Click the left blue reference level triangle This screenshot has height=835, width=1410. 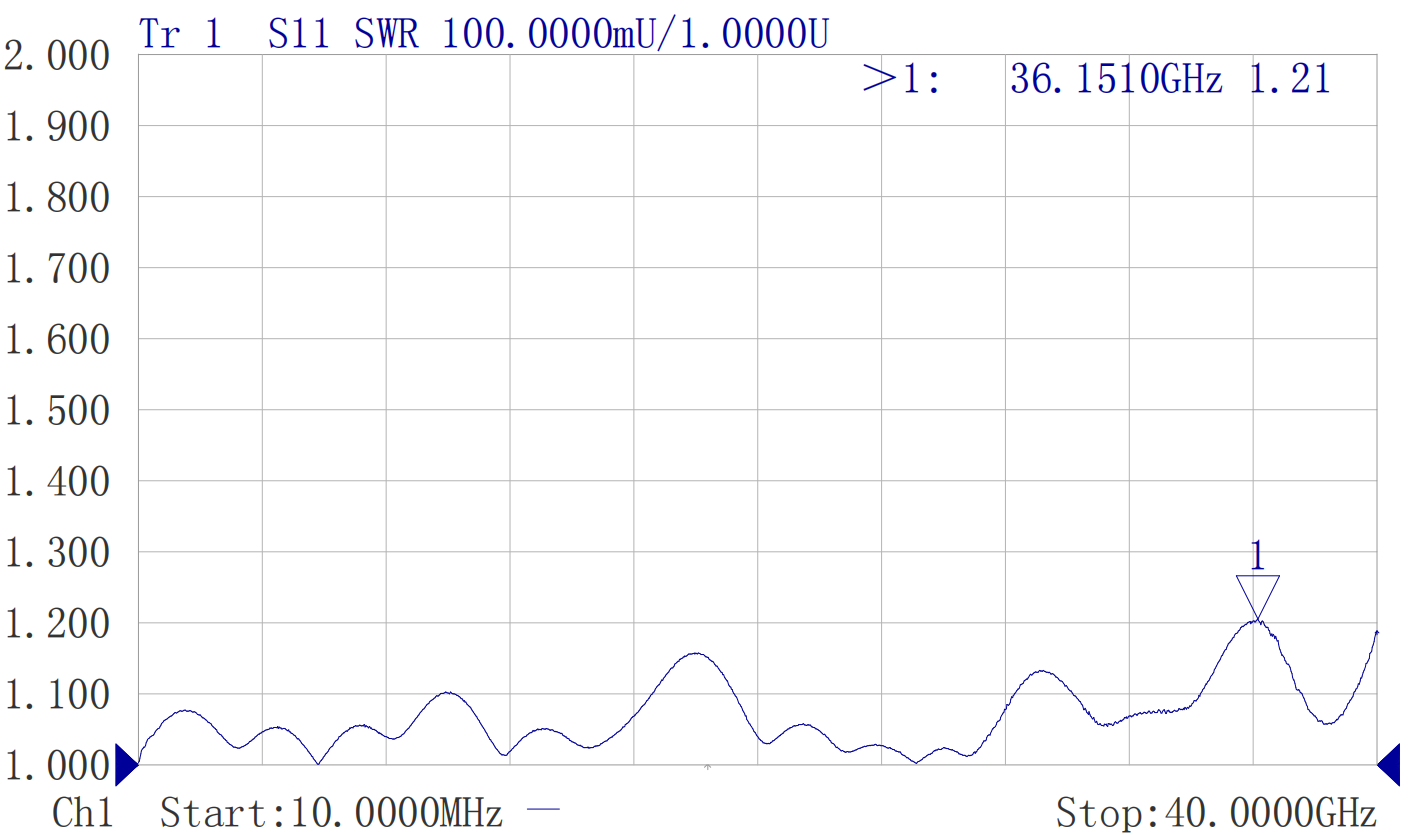click(x=126, y=765)
